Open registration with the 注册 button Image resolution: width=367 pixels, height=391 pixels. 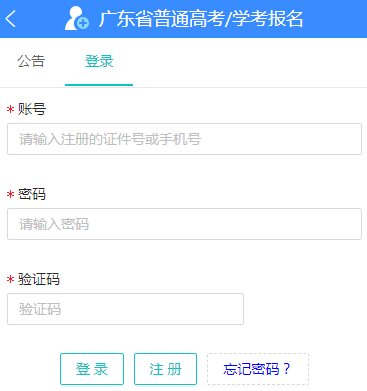[x=165, y=369]
